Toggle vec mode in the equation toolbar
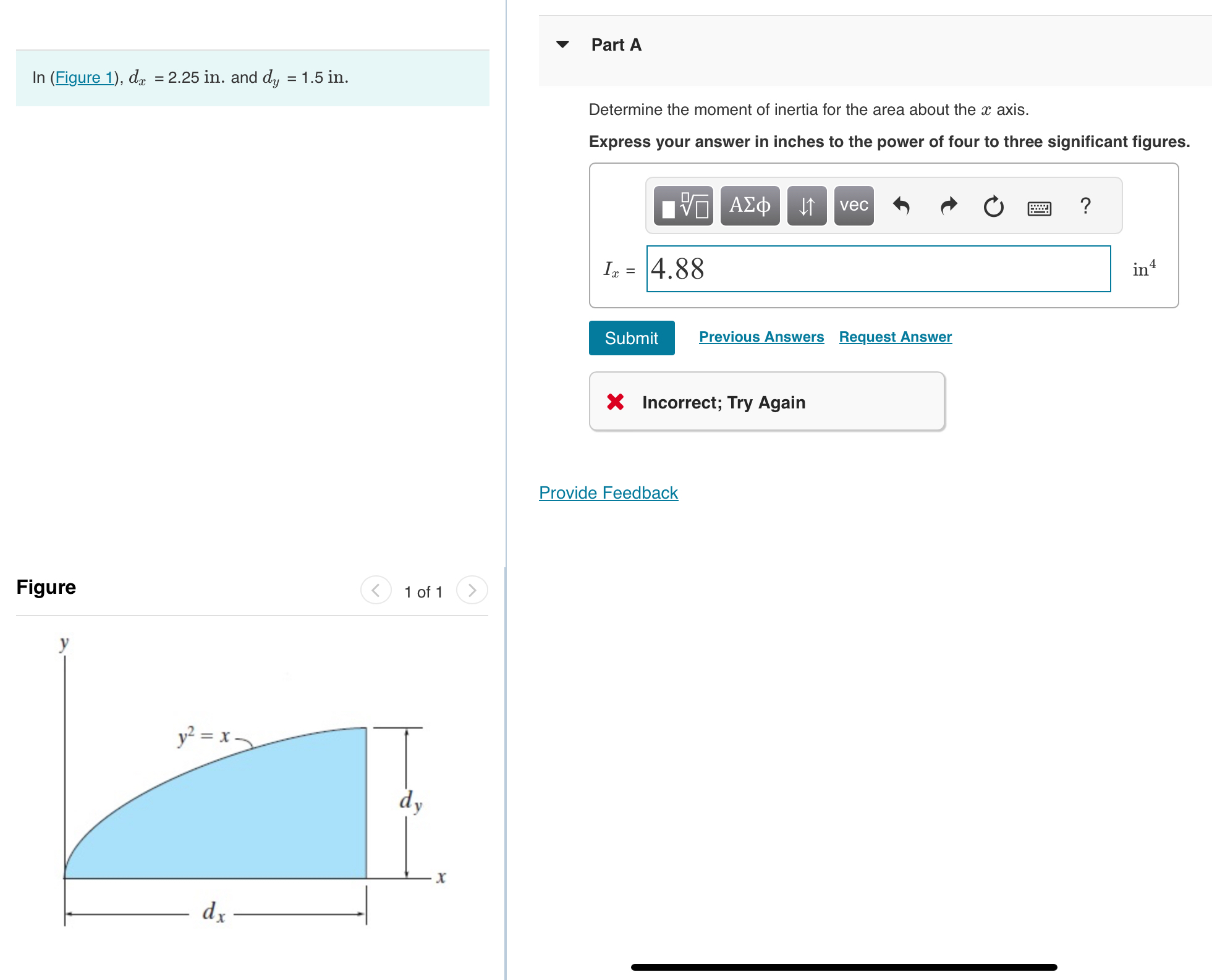This screenshot has height=980, width=1212. [x=853, y=206]
